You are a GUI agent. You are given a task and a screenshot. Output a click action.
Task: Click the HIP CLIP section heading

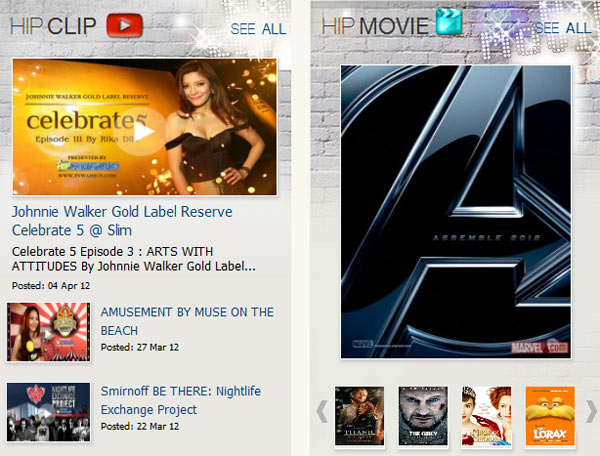tap(53, 26)
